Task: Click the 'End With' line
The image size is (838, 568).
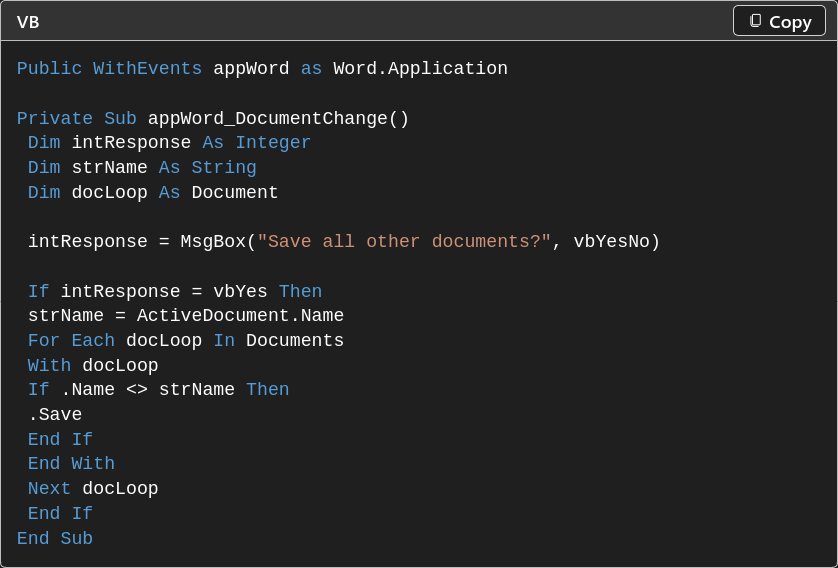Action: [x=71, y=463]
